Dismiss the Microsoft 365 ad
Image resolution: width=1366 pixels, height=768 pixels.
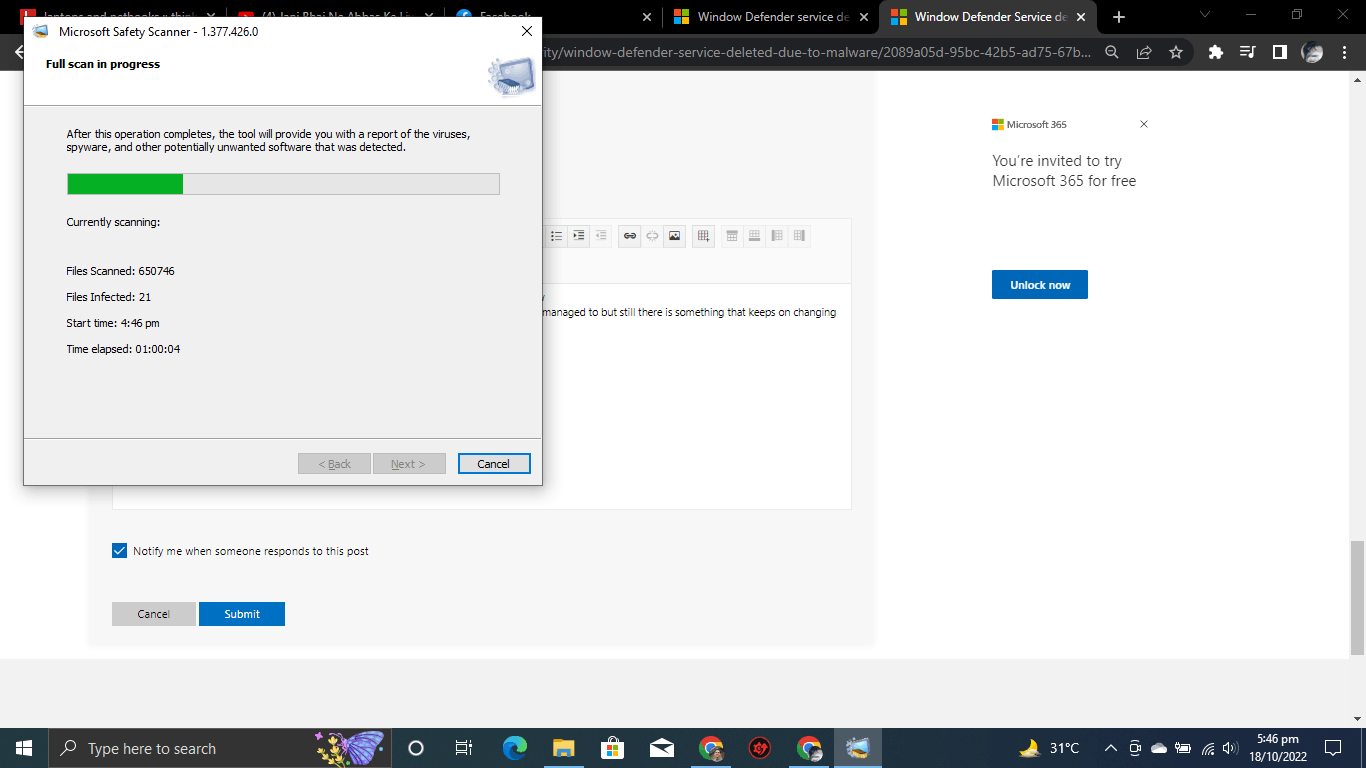1144,124
